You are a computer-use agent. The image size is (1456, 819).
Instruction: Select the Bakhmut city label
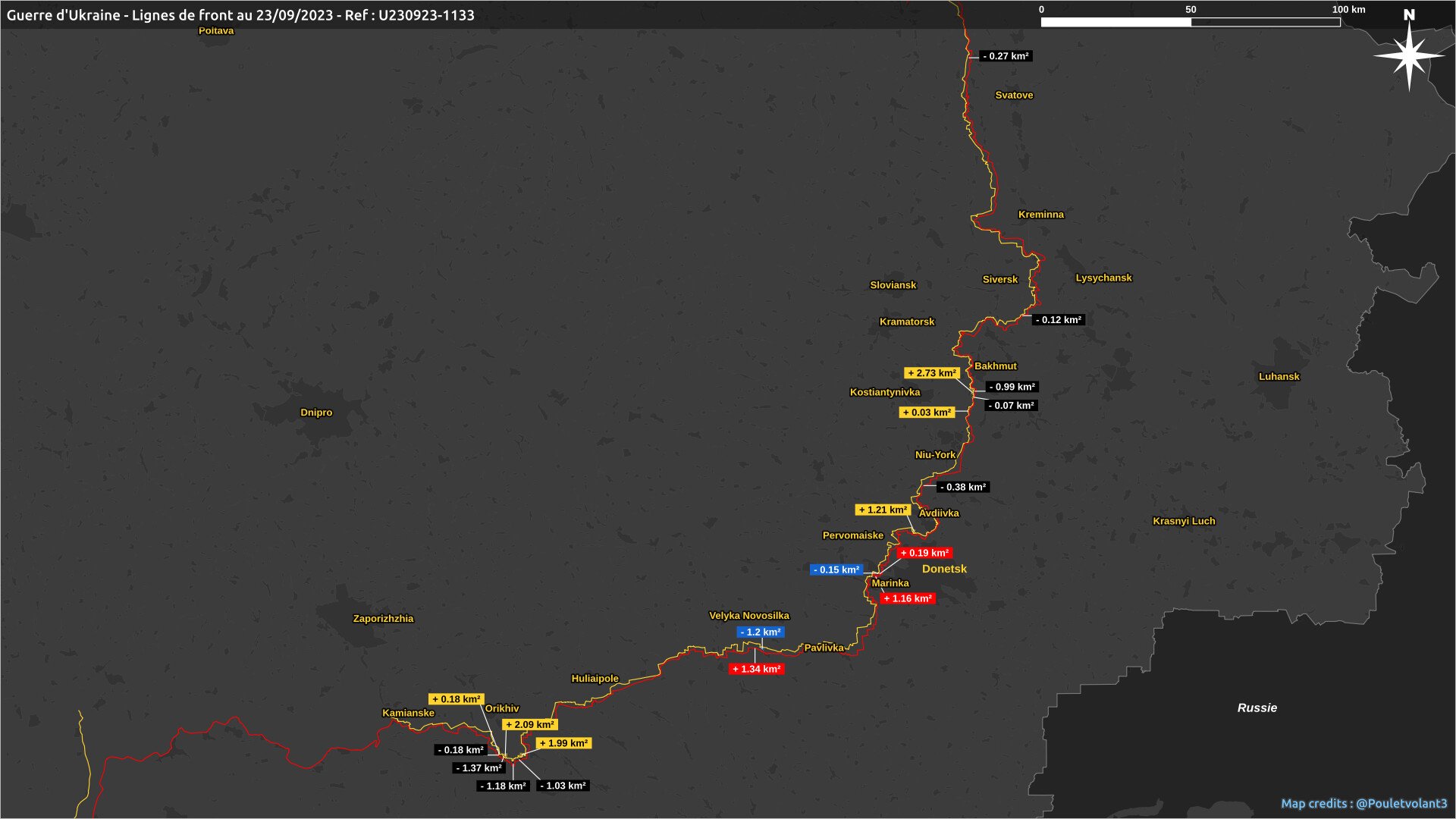pos(995,366)
